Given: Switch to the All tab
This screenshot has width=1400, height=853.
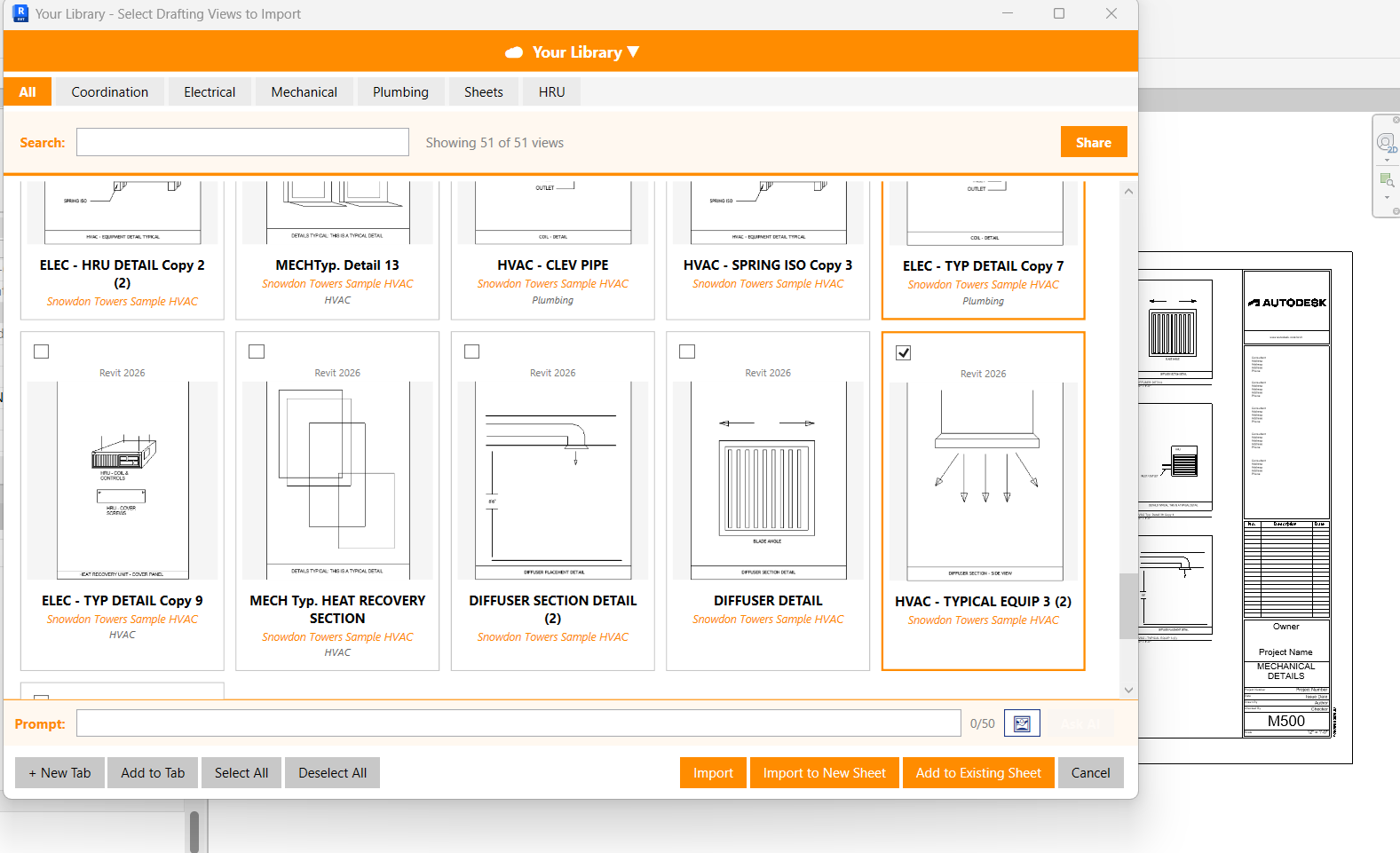Looking at the screenshot, I should pyautogui.click(x=28, y=91).
